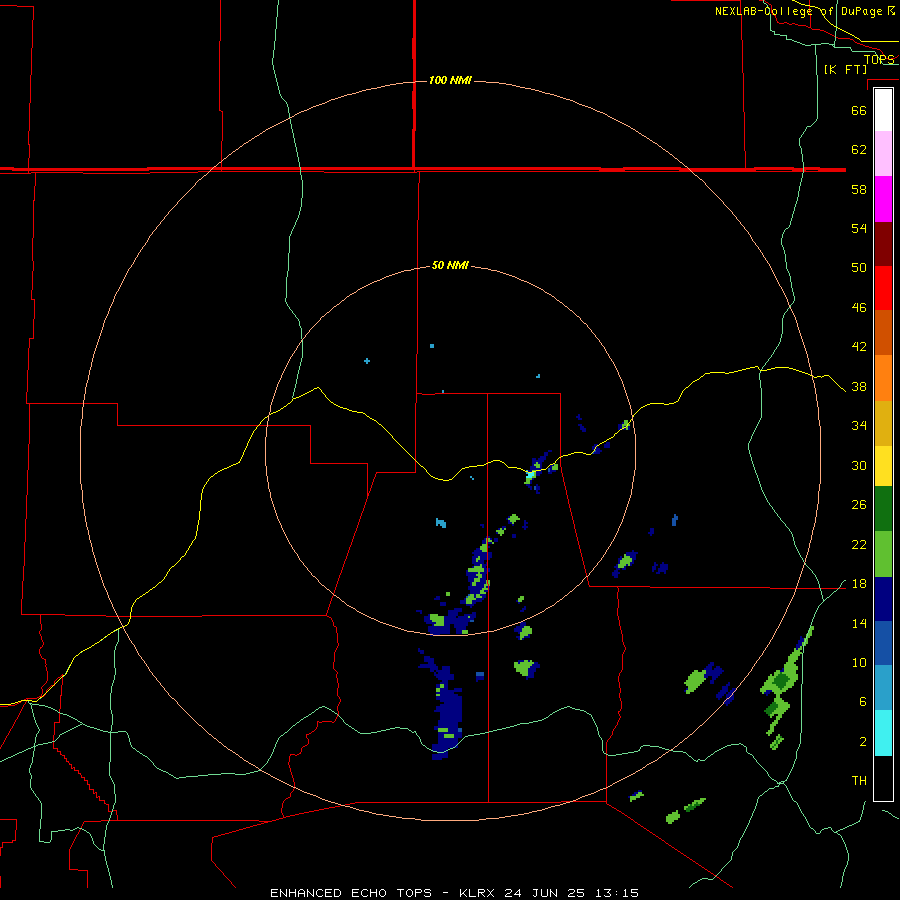The width and height of the screenshot is (900, 900).
Task: Click the '58' legend value
Action: pos(859,189)
